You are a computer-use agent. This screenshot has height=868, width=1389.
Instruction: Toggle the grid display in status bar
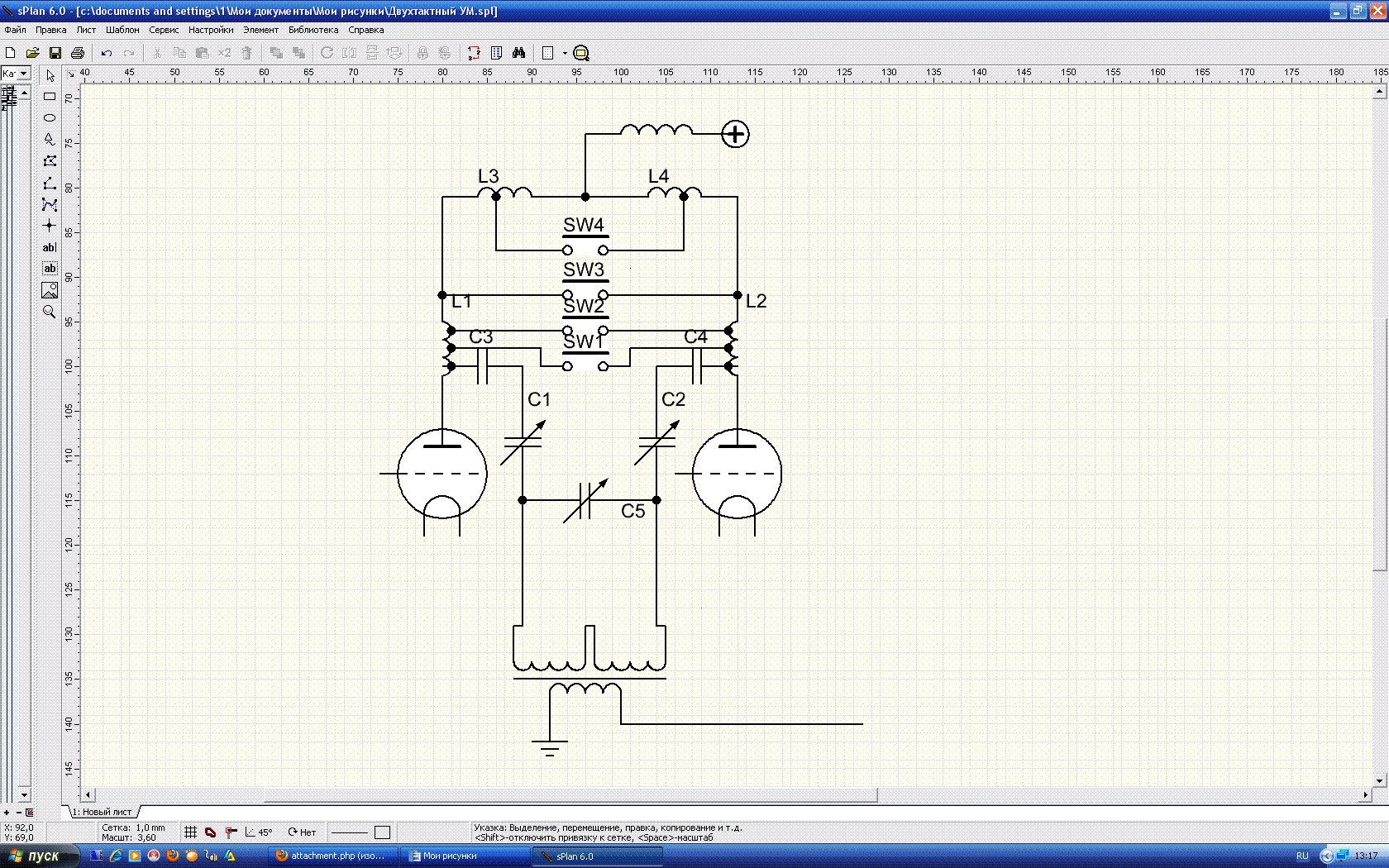[x=190, y=832]
